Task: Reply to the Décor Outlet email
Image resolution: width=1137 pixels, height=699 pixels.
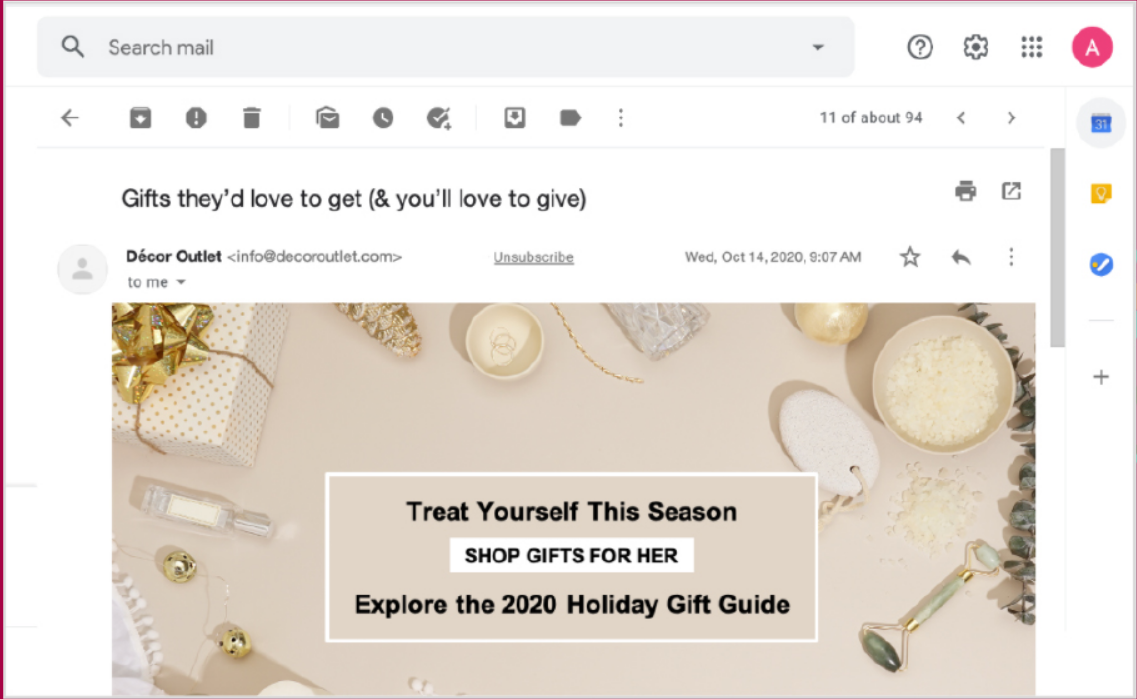Action: coord(961,257)
